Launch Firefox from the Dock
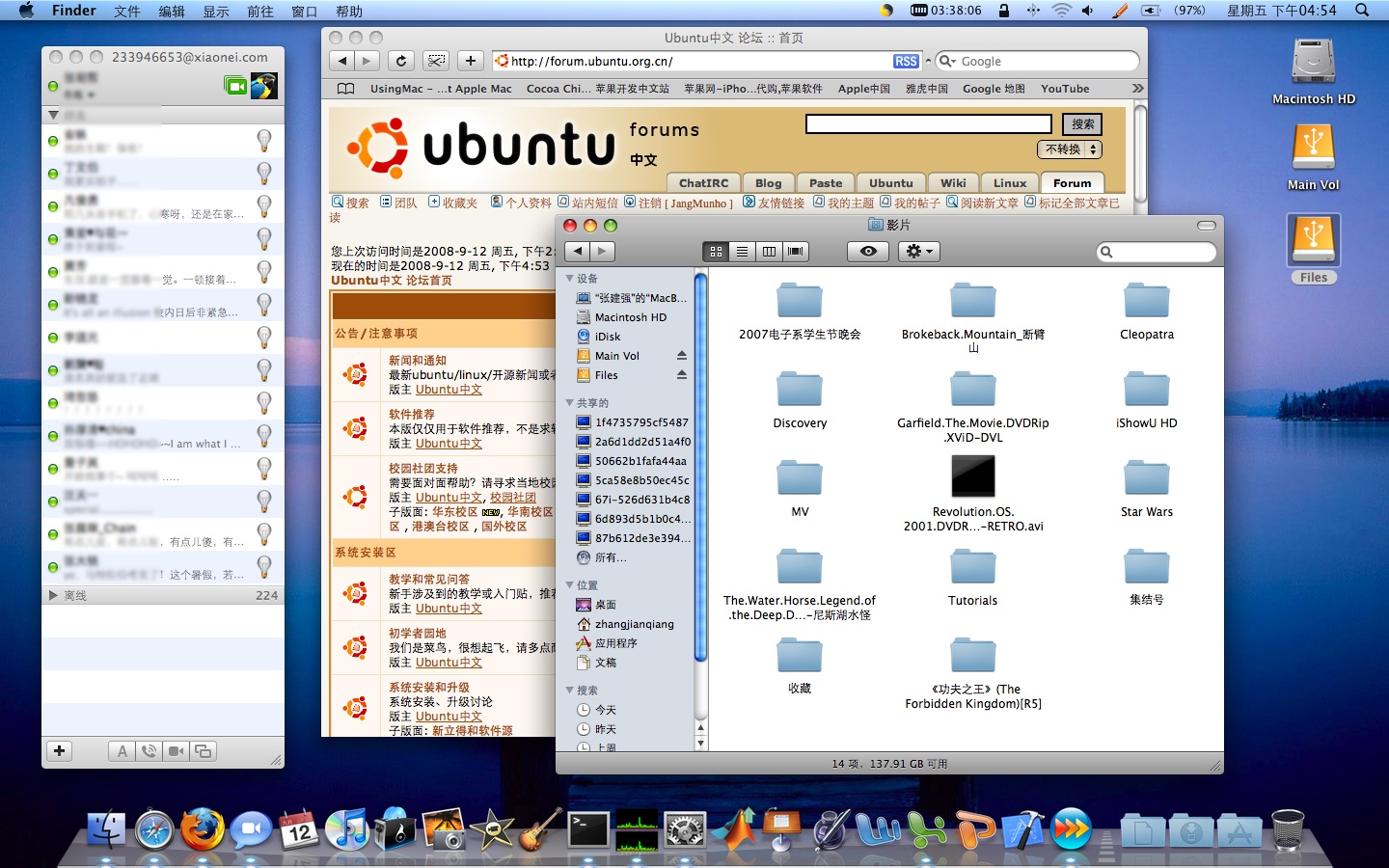This screenshot has height=868, width=1389. (203, 829)
